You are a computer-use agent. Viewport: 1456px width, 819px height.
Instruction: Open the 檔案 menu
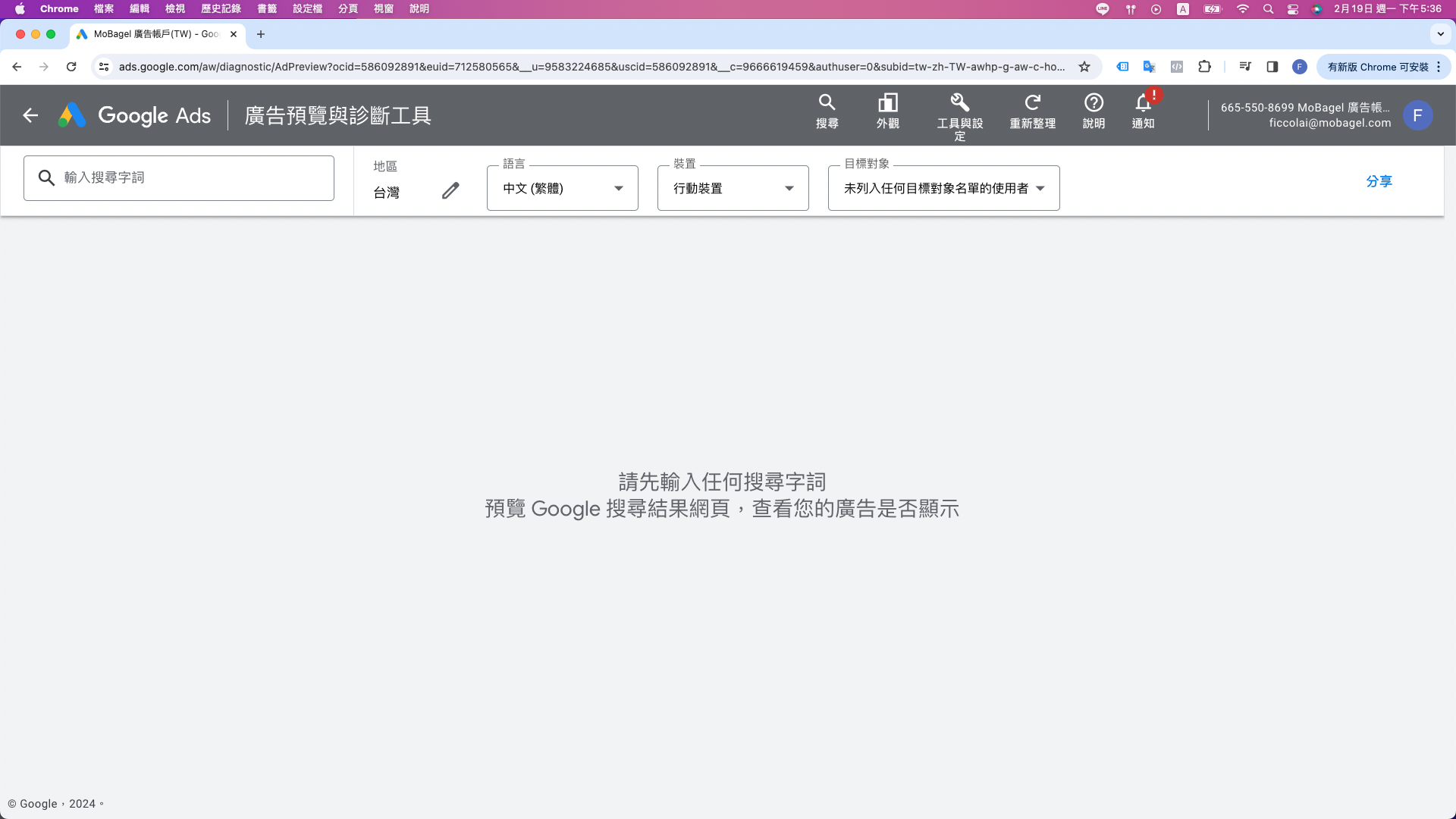104,9
